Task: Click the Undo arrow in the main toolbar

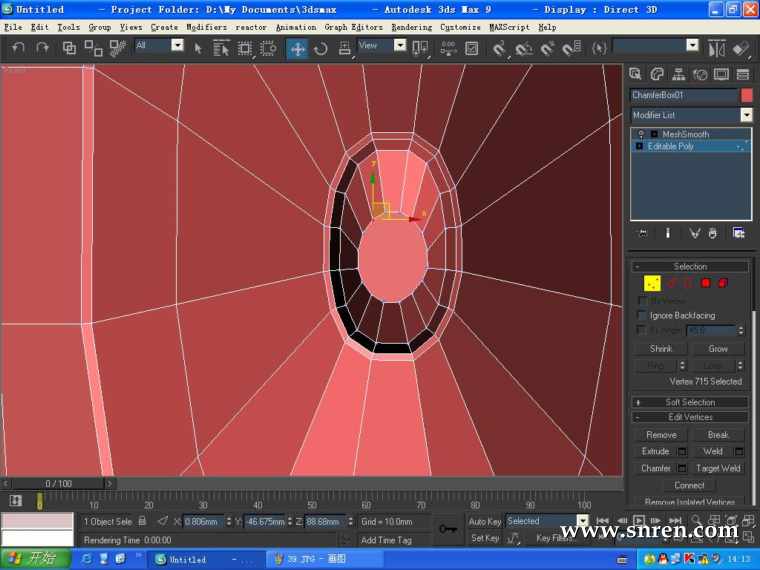Action: 19,47
